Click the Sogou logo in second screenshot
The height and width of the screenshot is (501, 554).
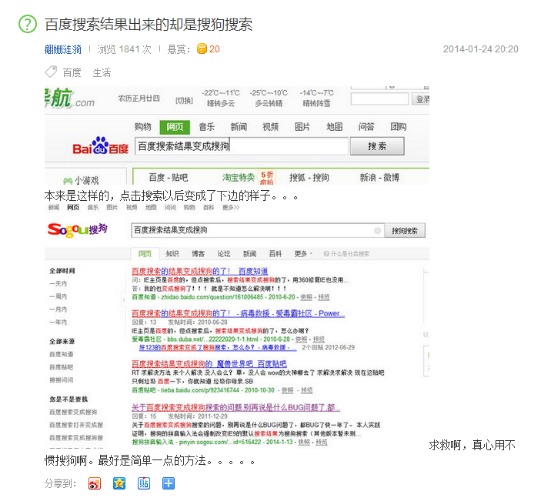[x=77, y=230]
